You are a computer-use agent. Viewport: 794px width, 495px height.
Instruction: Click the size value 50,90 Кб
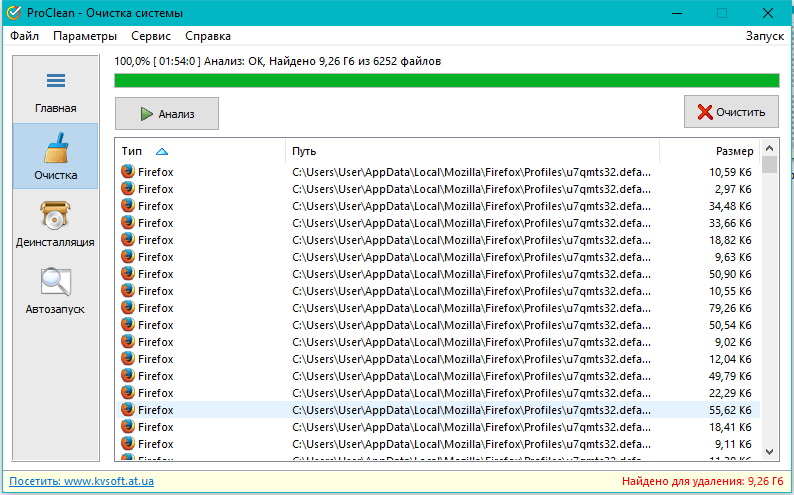pyautogui.click(x=730, y=274)
